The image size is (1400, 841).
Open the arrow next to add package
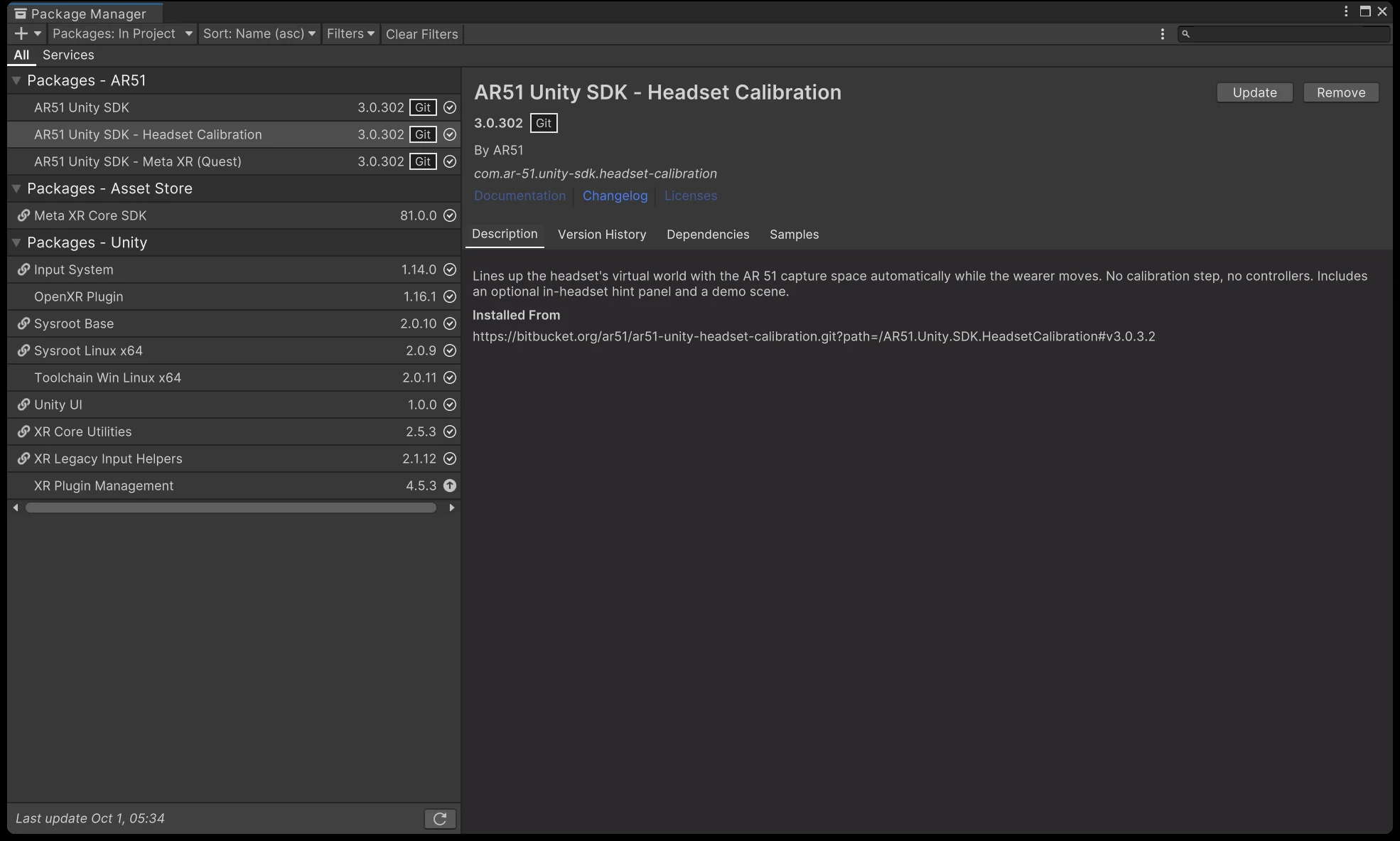38,33
